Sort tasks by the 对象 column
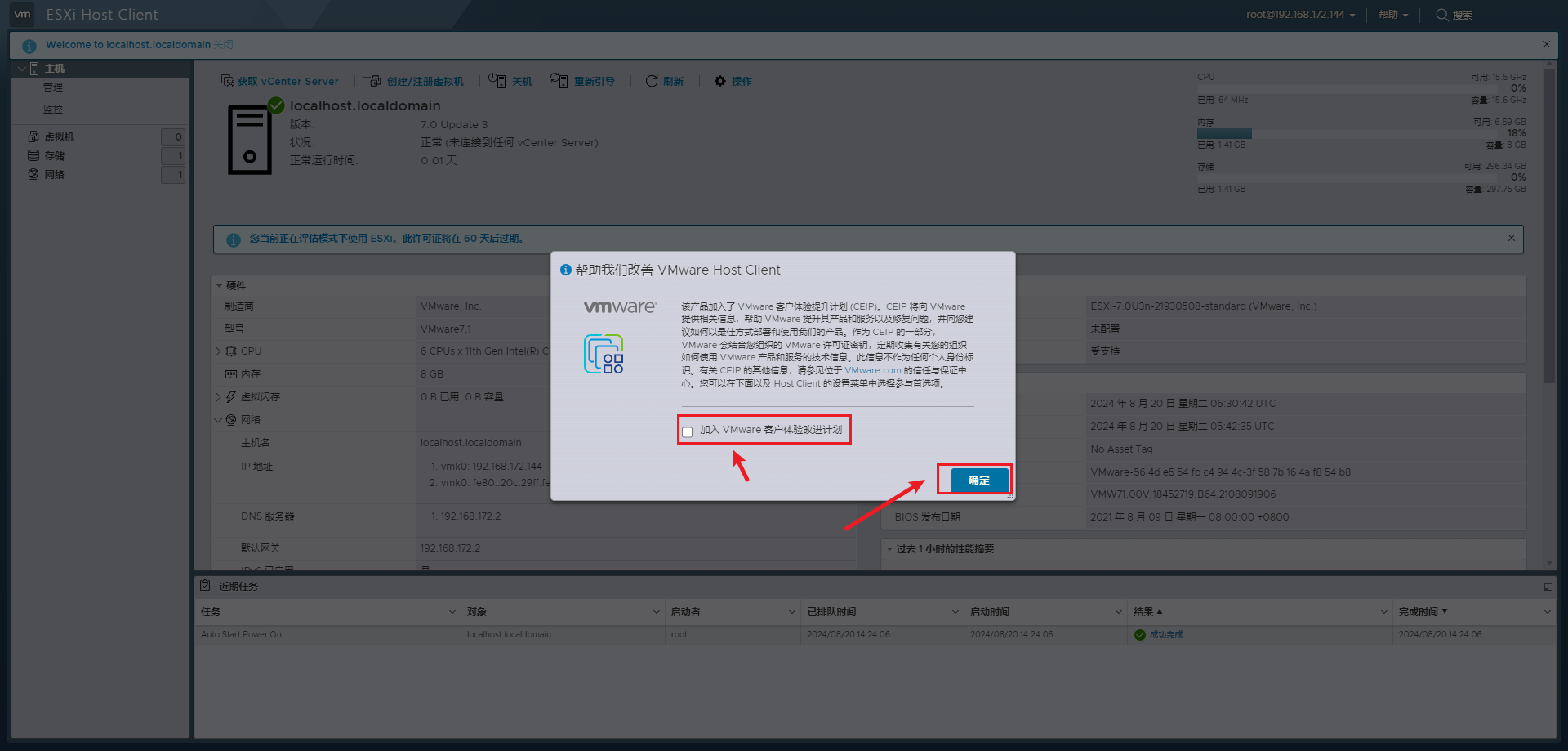The width and height of the screenshot is (1568, 751). click(563, 612)
